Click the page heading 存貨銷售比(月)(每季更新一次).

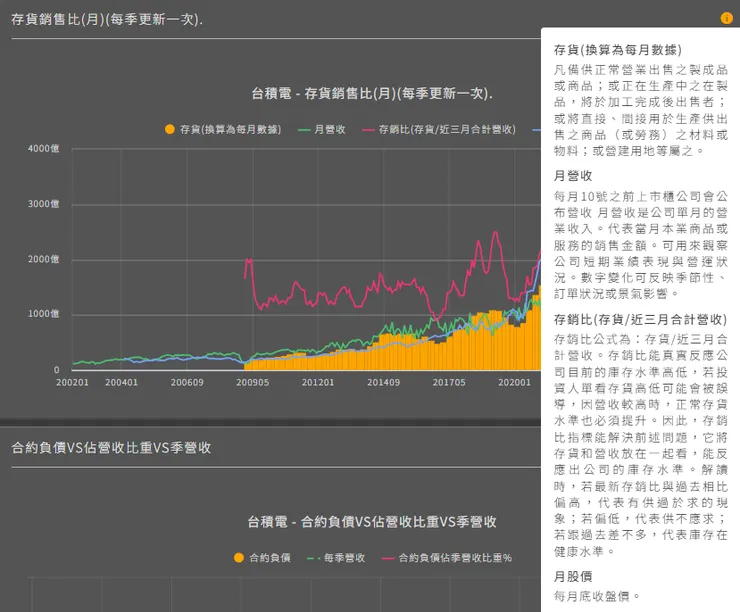click(x=107, y=19)
